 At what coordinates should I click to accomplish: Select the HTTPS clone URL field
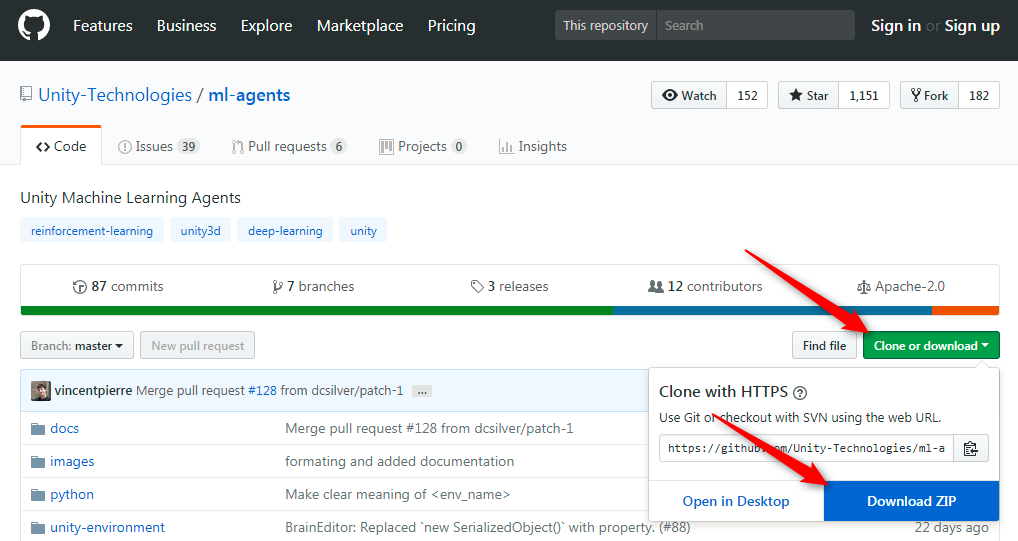click(x=806, y=448)
